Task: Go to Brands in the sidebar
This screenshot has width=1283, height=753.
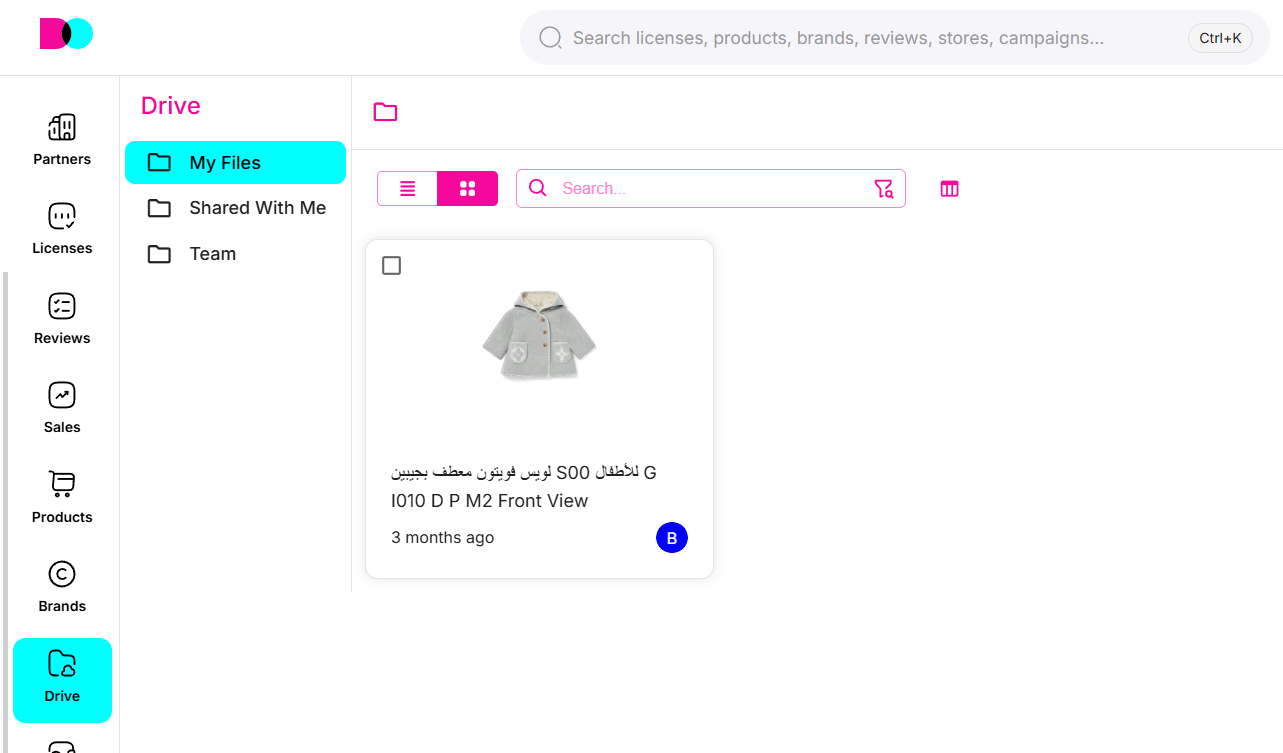Action: tap(62, 587)
